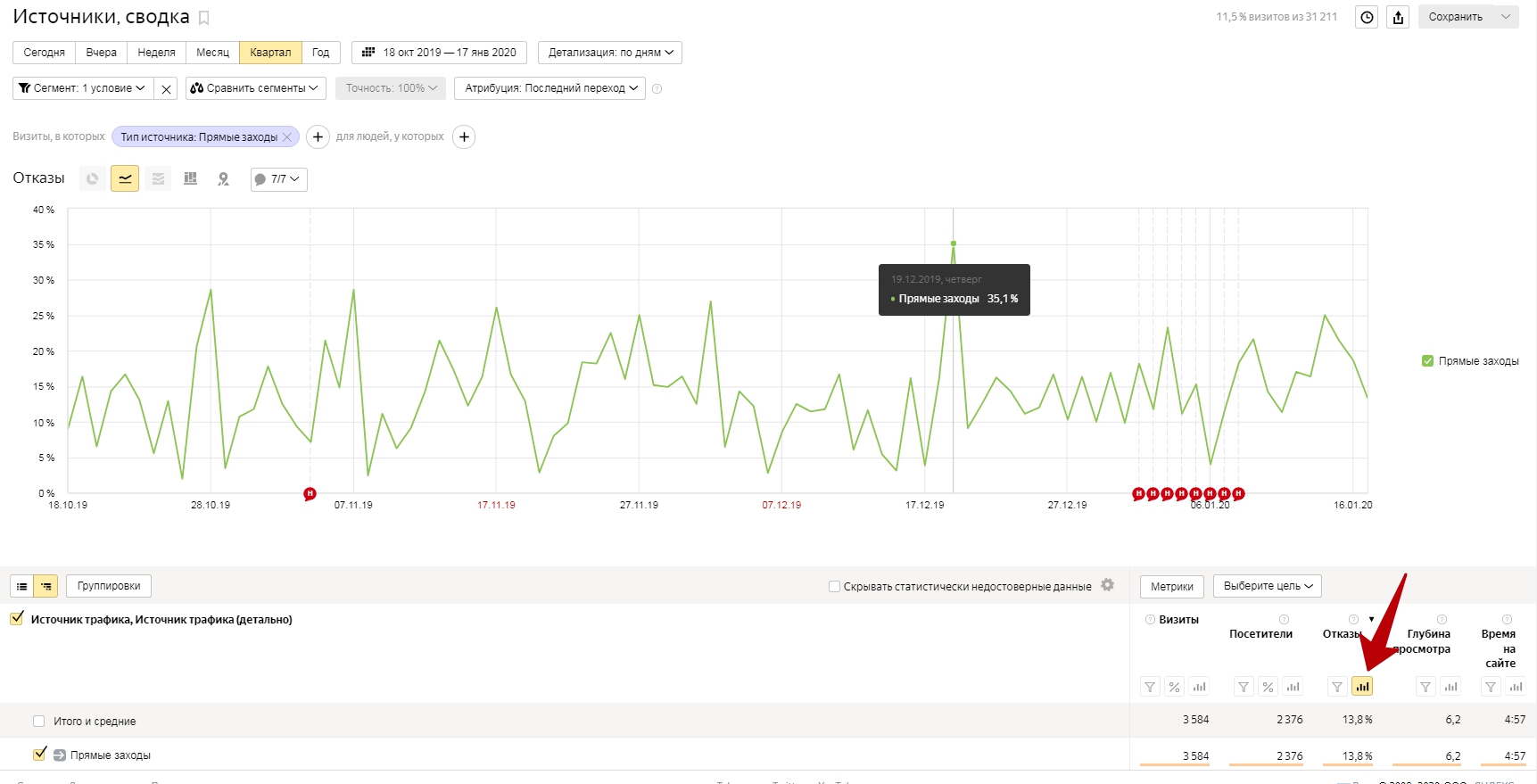The width and height of the screenshot is (1537, 784).
Task: Toggle Прямые заходы legend checkbox
Action: coord(1427,361)
